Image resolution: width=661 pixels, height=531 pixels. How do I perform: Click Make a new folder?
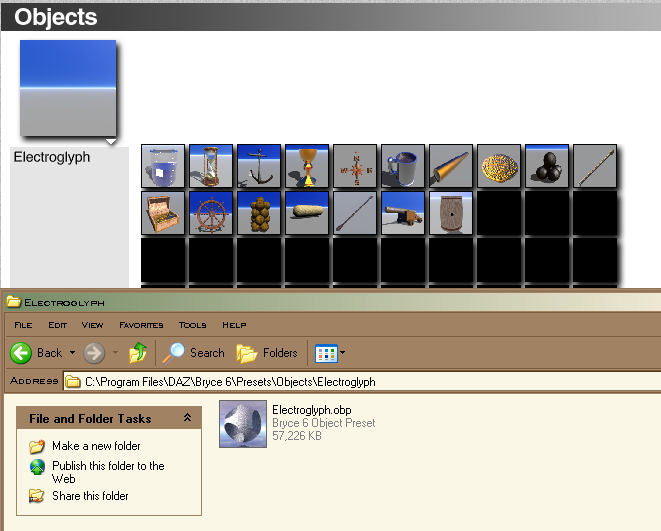[96, 446]
